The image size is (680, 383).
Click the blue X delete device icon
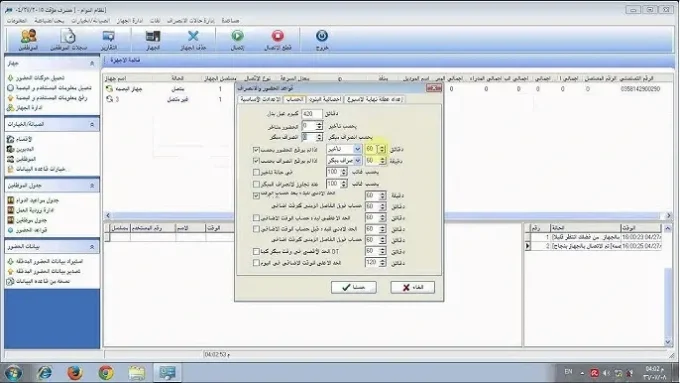coord(193,36)
